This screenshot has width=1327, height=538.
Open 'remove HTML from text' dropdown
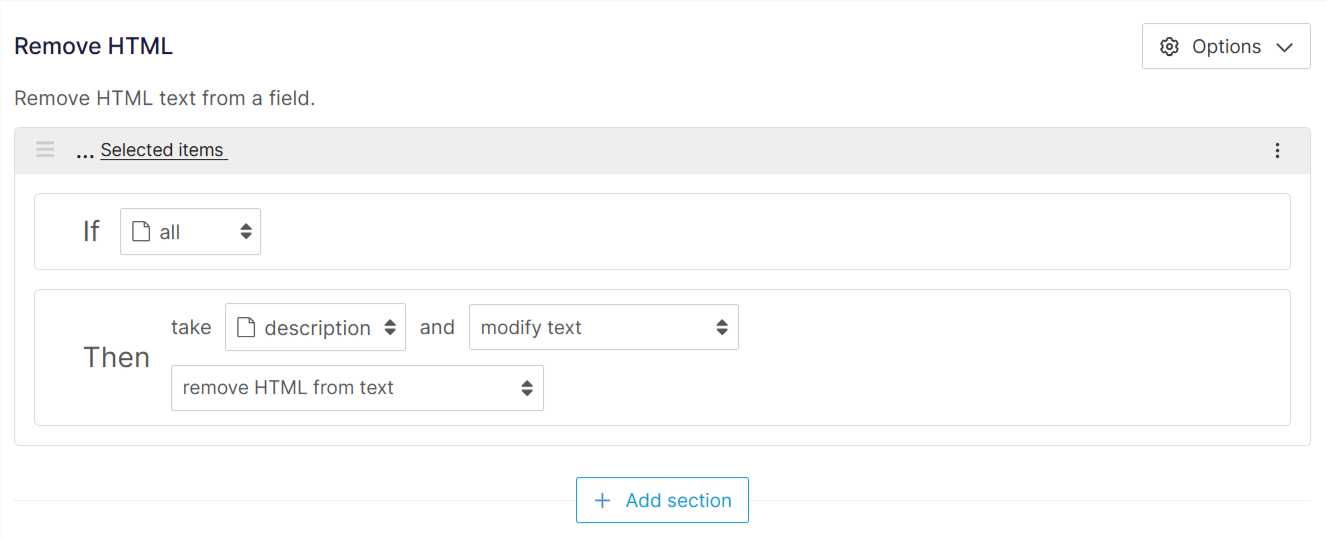click(357, 388)
